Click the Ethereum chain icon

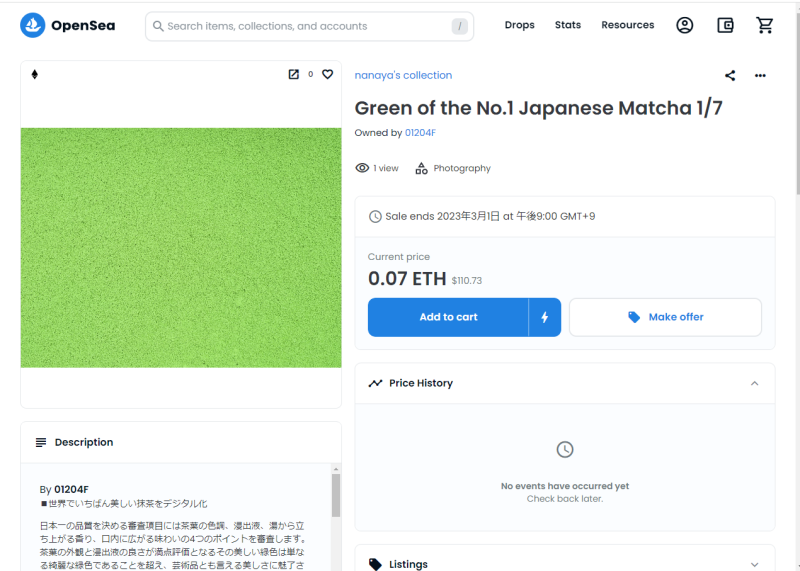35,74
